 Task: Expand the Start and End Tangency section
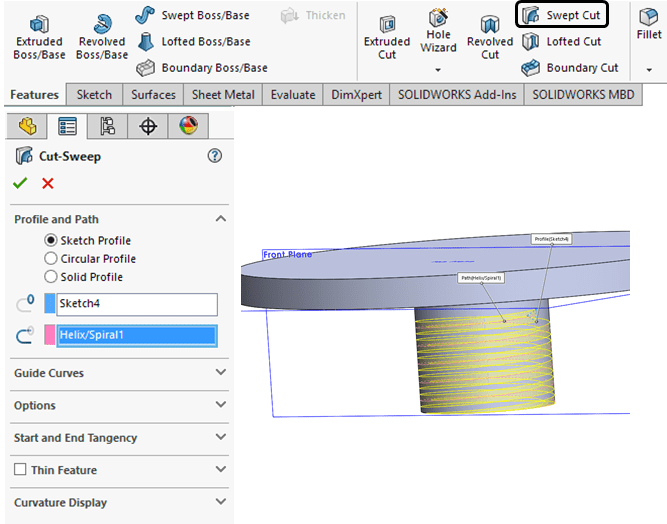[221, 438]
